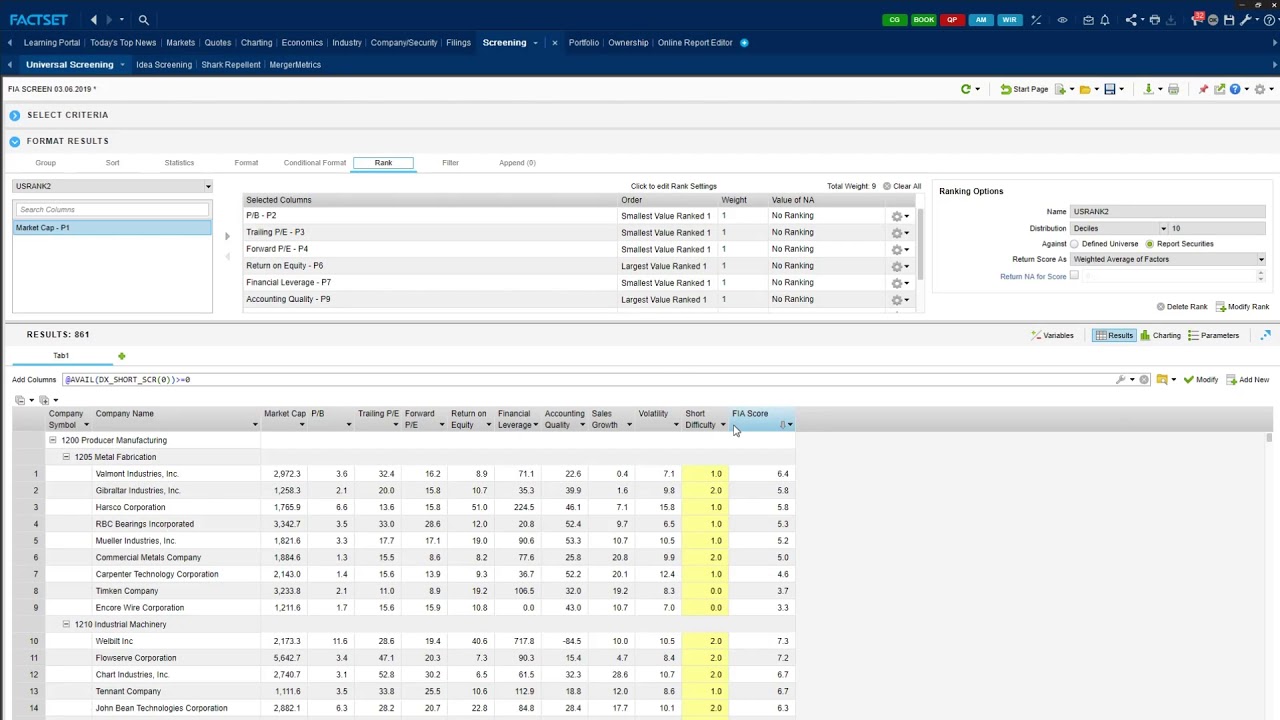Image resolution: width=1280 pixels, height=720 pixels.
Task: Click the share icon in top bar
Action: click(1131, 20)
